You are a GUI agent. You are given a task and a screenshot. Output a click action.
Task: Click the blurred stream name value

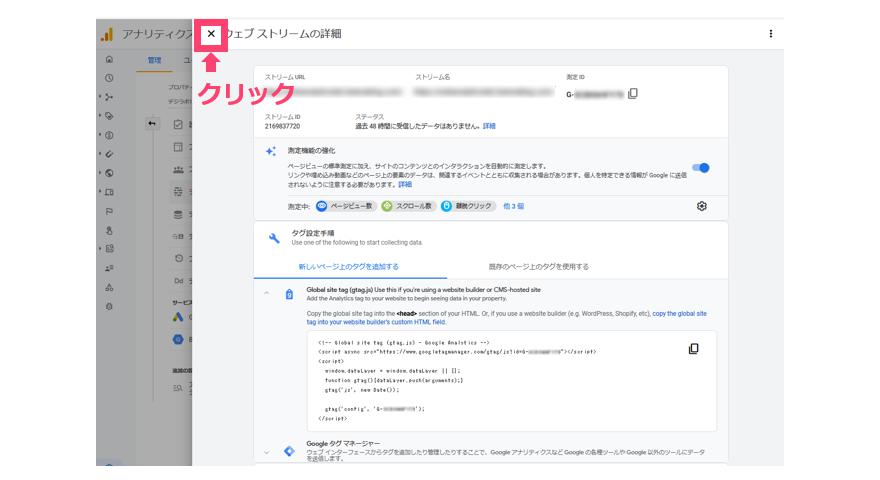[484, 92]
